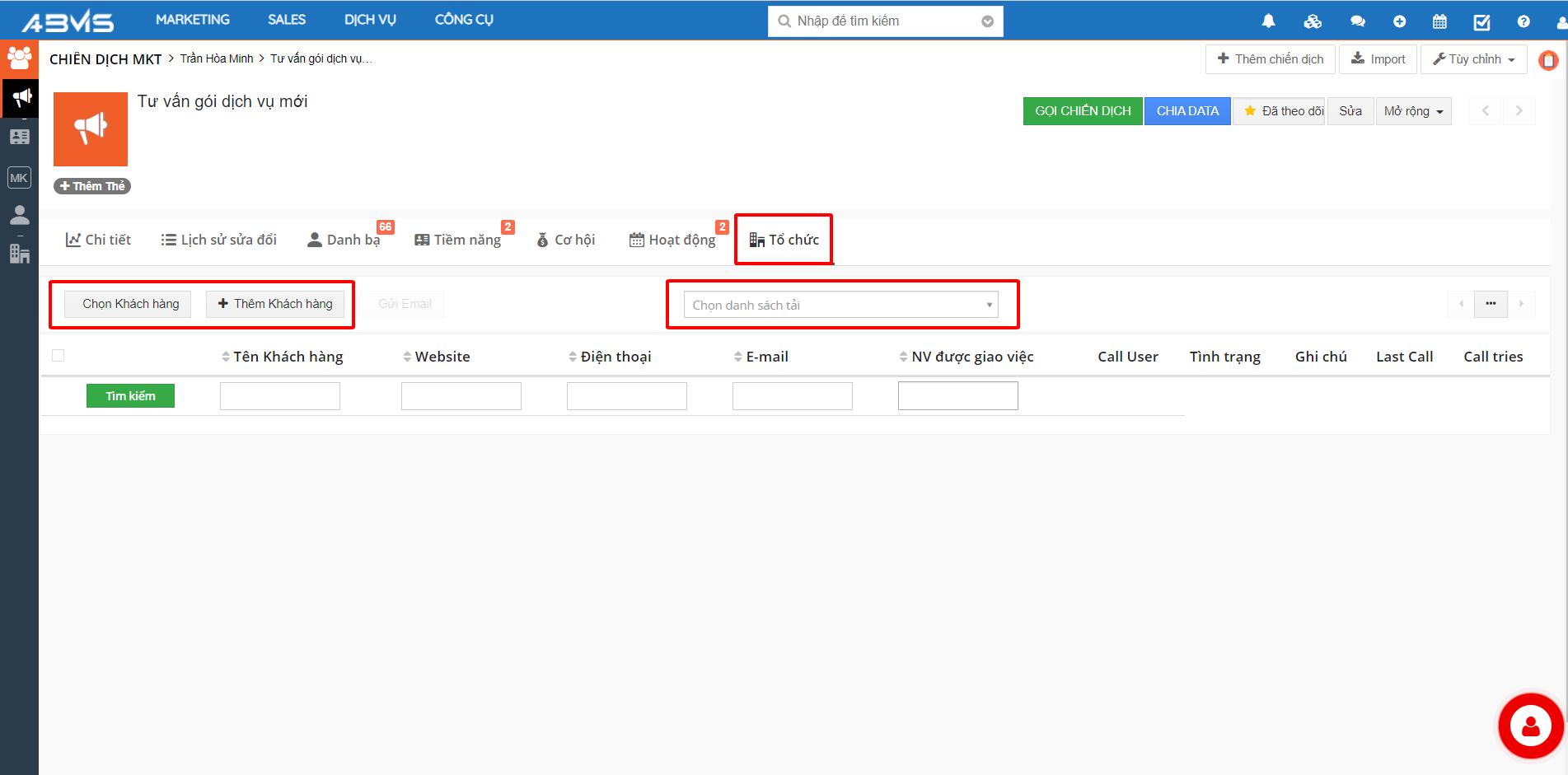Viewport: 1568px width, 775px height.
Task: Click the chat messages icon
Action: 1358,21
